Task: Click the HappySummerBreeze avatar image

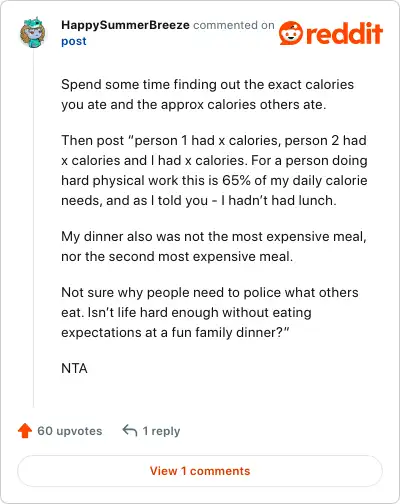Action: (x=32, y=33)
